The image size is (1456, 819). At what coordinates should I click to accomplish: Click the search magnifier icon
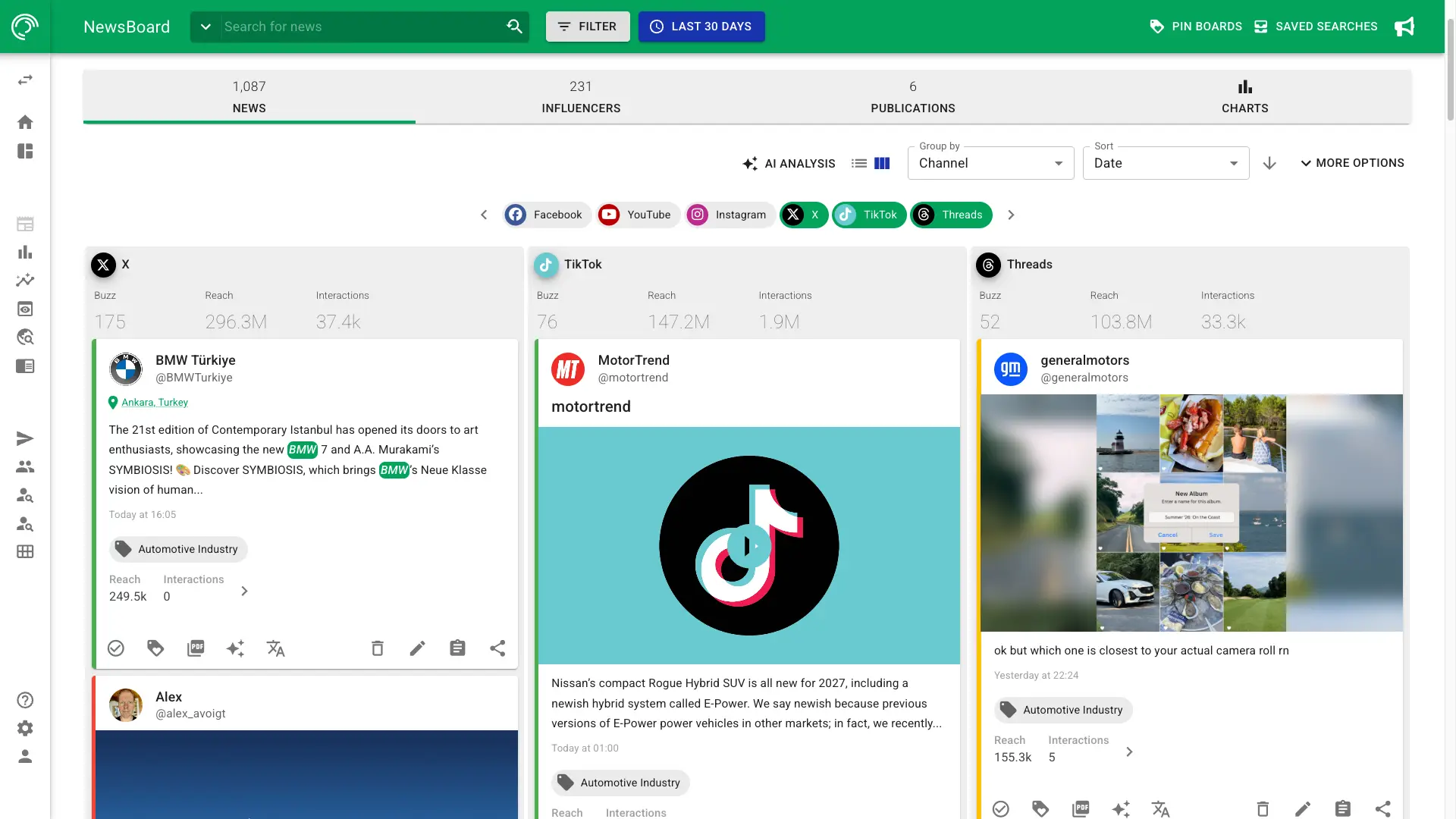[x=514, y=27]
